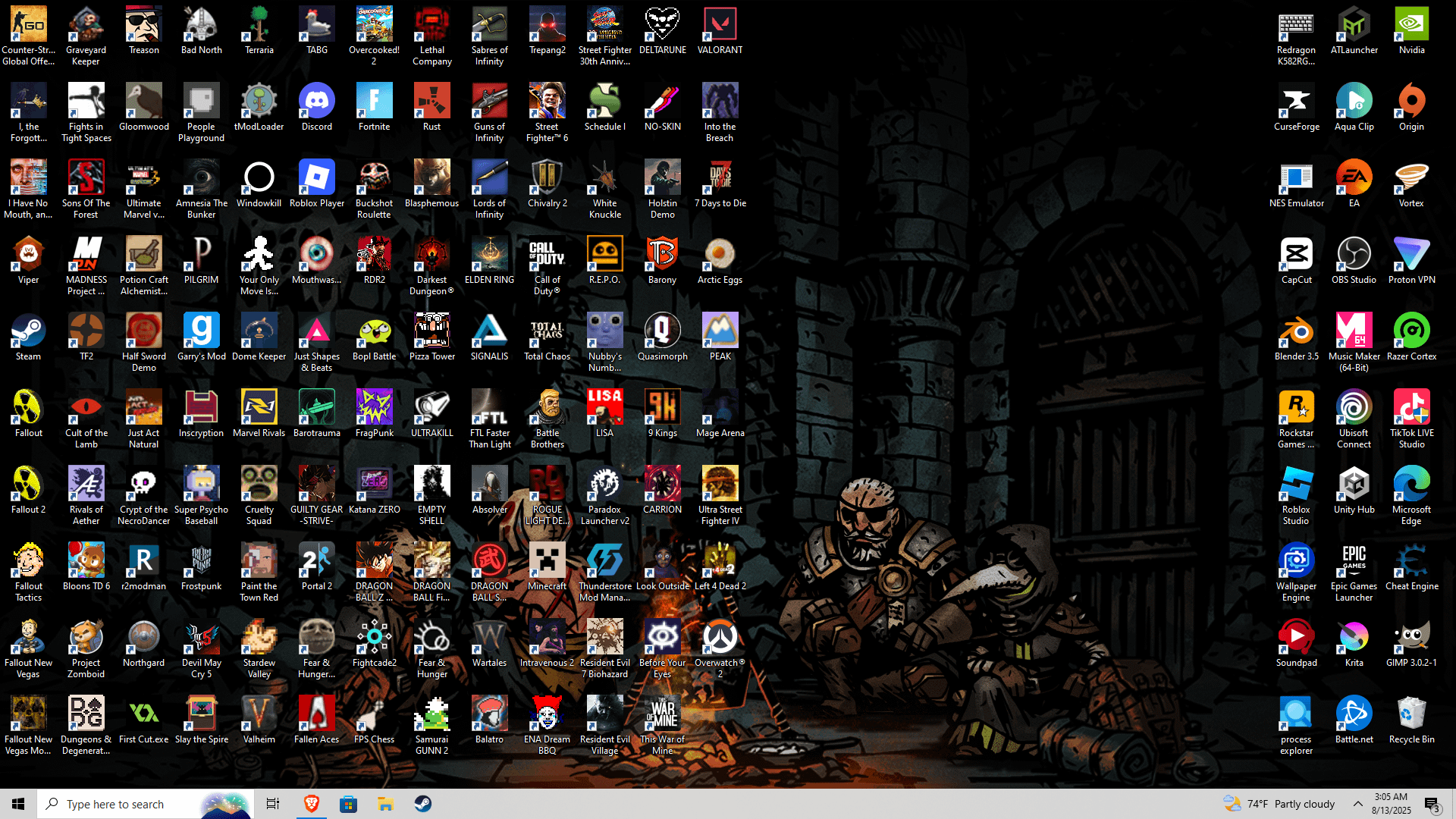Open the OBS Studio shortcut

click(1354, 261)
